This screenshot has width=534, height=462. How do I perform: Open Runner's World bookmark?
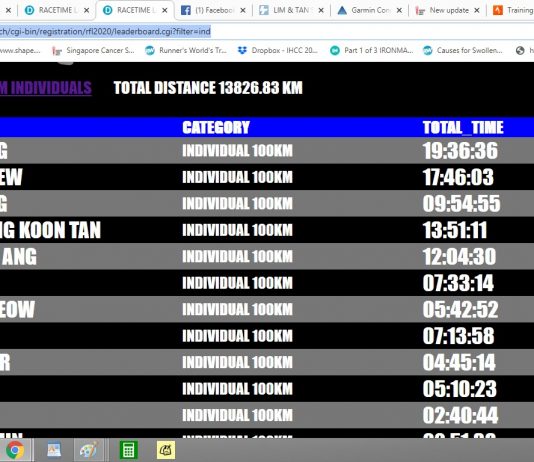tap(186, 50)
